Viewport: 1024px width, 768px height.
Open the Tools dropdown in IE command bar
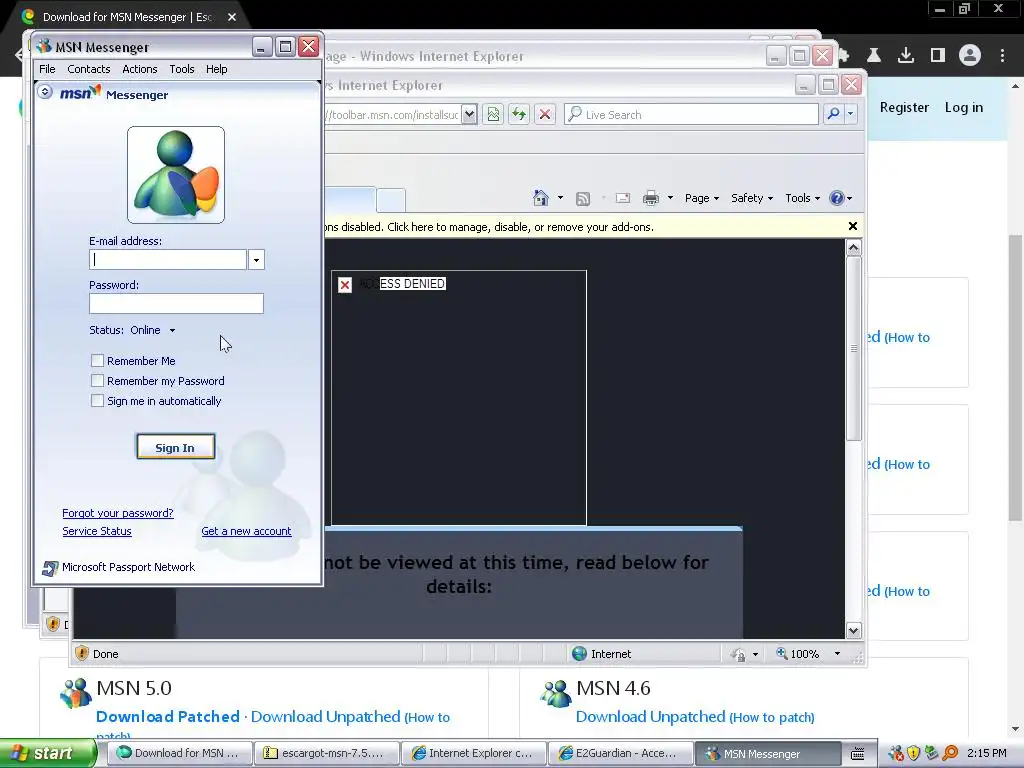[802, 198]
